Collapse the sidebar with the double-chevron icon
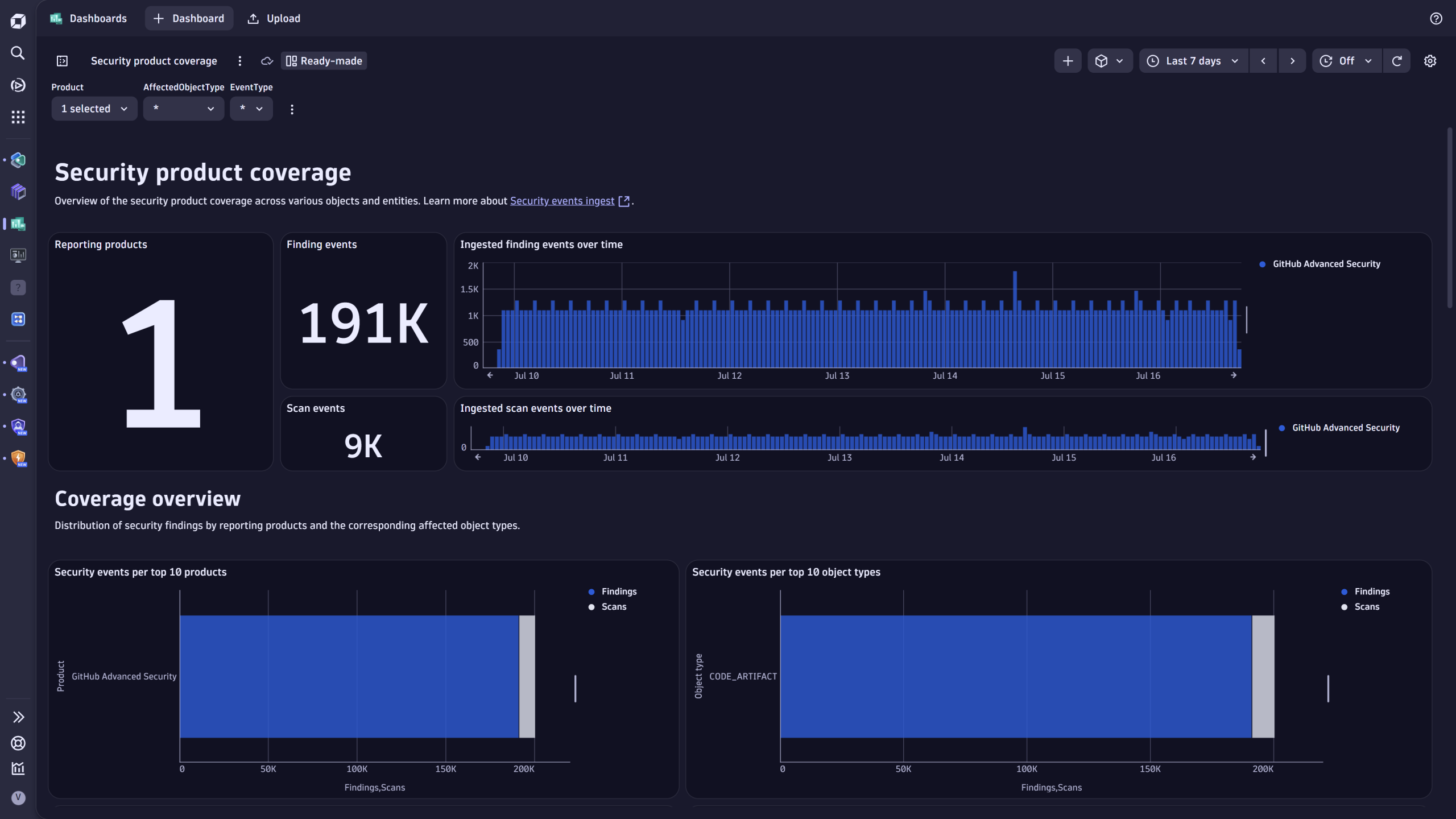The image size is (1456, 819). pos(17,717)
